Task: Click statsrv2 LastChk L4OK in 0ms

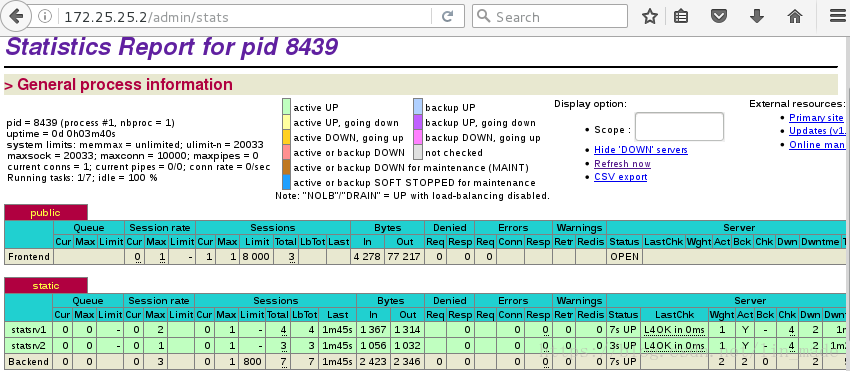Action: (674, 346)
